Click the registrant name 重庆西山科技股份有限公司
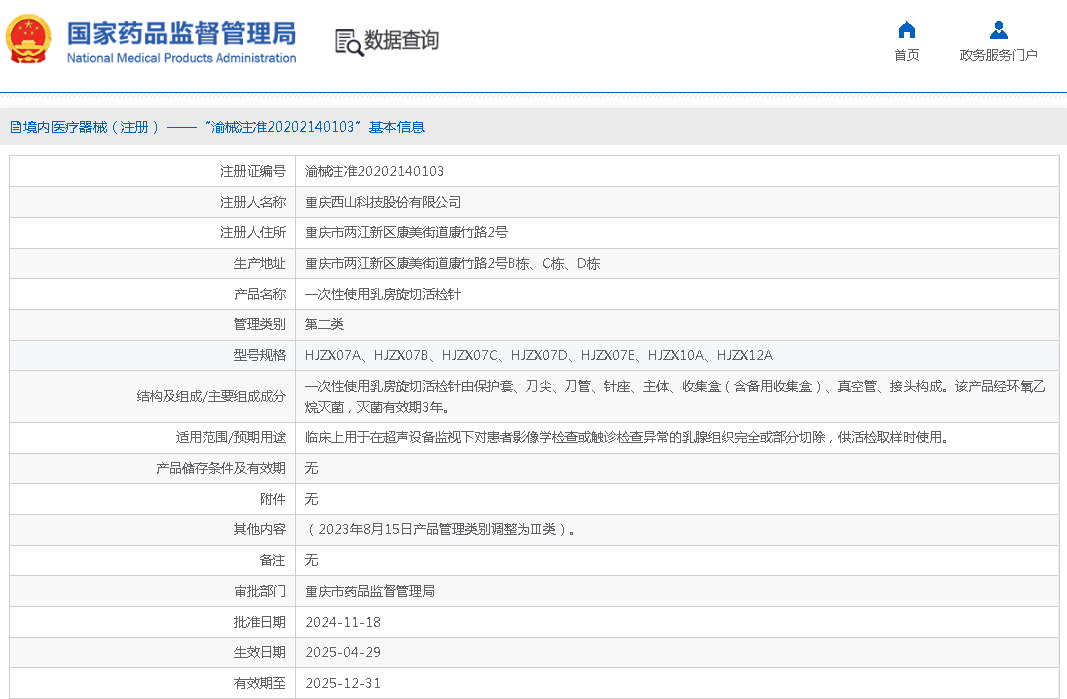This screenshot has height=699, width=1067. coord(383,202)
